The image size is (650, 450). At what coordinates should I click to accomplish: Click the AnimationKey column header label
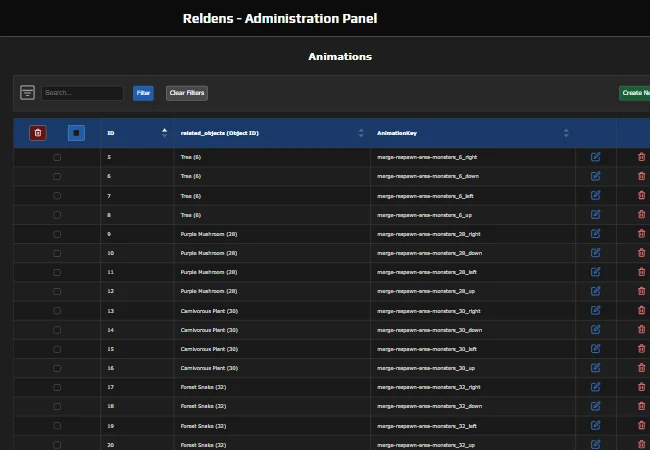[x=397, y=133]
